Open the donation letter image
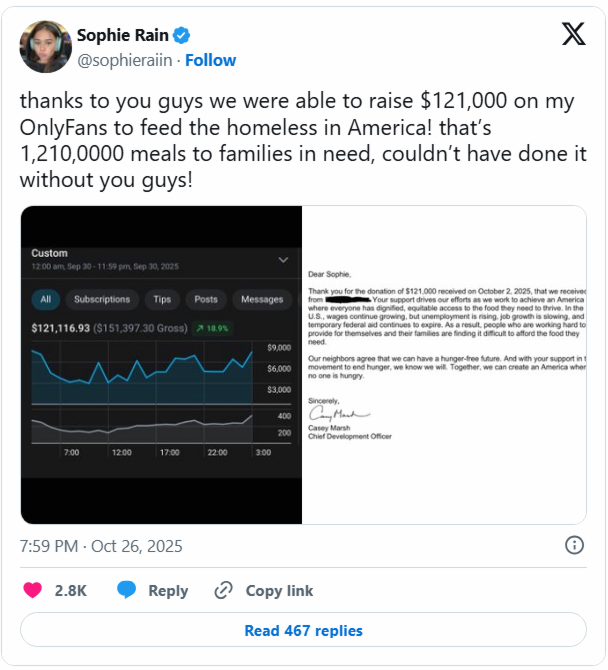This screenshot has height=670, width=608. click(444, 365)
